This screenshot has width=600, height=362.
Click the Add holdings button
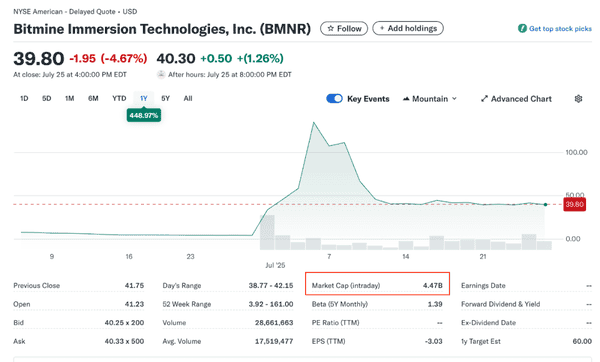point(408,28)
